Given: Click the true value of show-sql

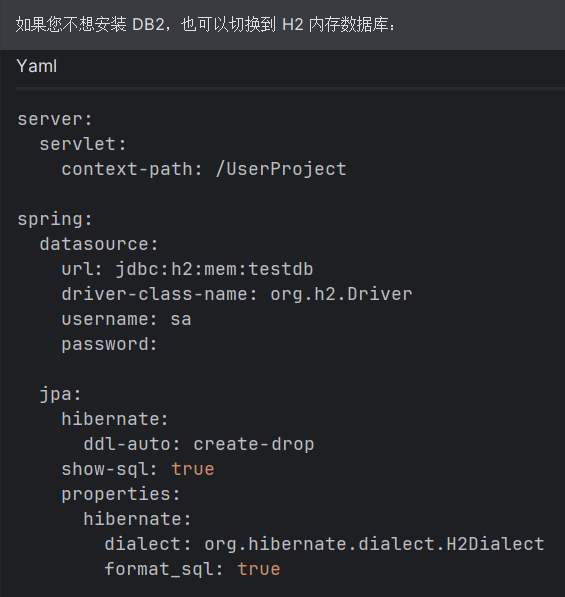Looking at the screenshot, I should pyautogui.click(x=193, y=469).
